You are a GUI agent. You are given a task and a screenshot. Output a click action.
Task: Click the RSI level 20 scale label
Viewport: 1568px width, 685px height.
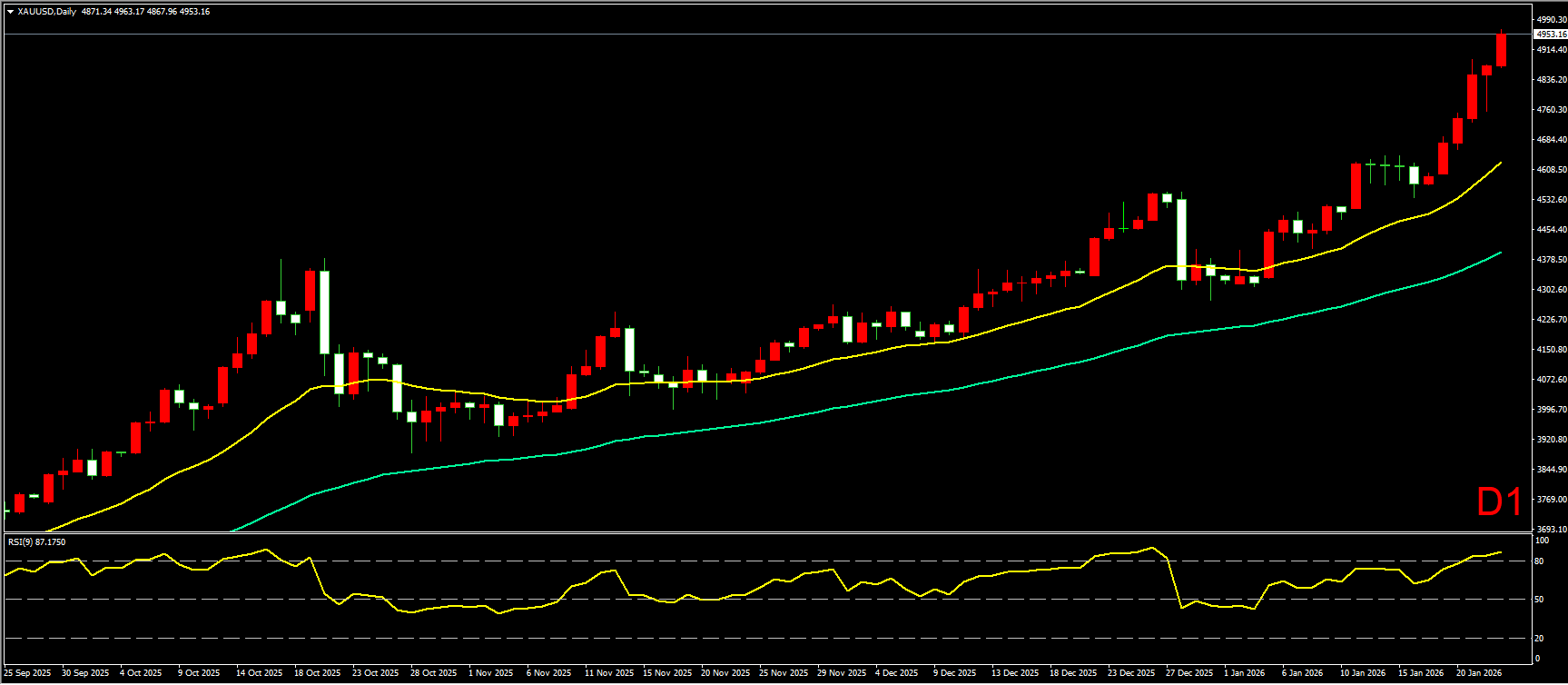tap(1539, 638)
